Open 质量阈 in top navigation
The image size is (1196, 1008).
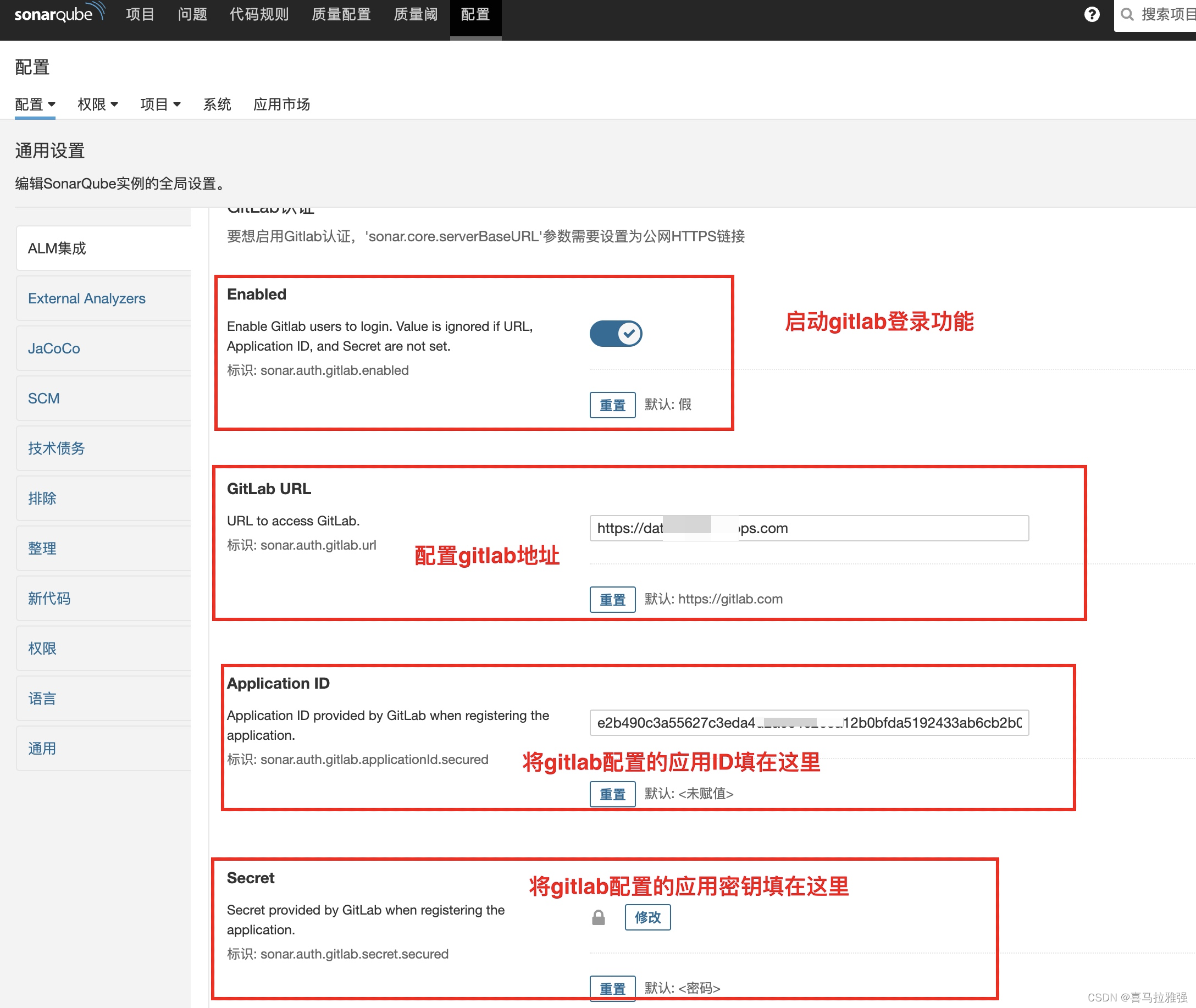pos(416,14)
